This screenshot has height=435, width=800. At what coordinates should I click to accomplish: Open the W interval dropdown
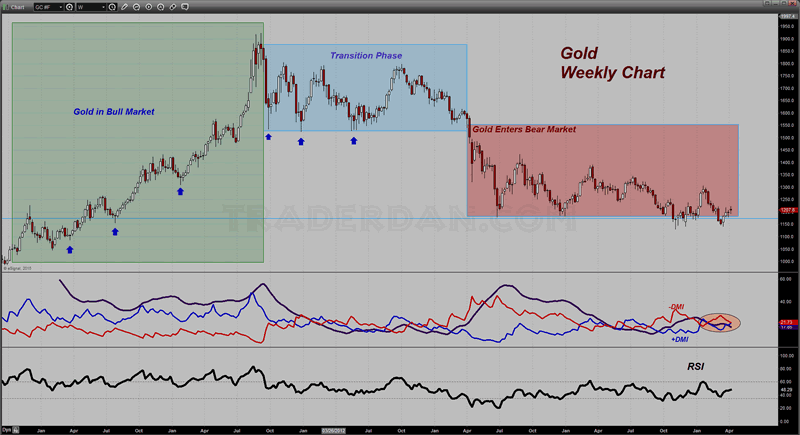click(x=91, y=7)
